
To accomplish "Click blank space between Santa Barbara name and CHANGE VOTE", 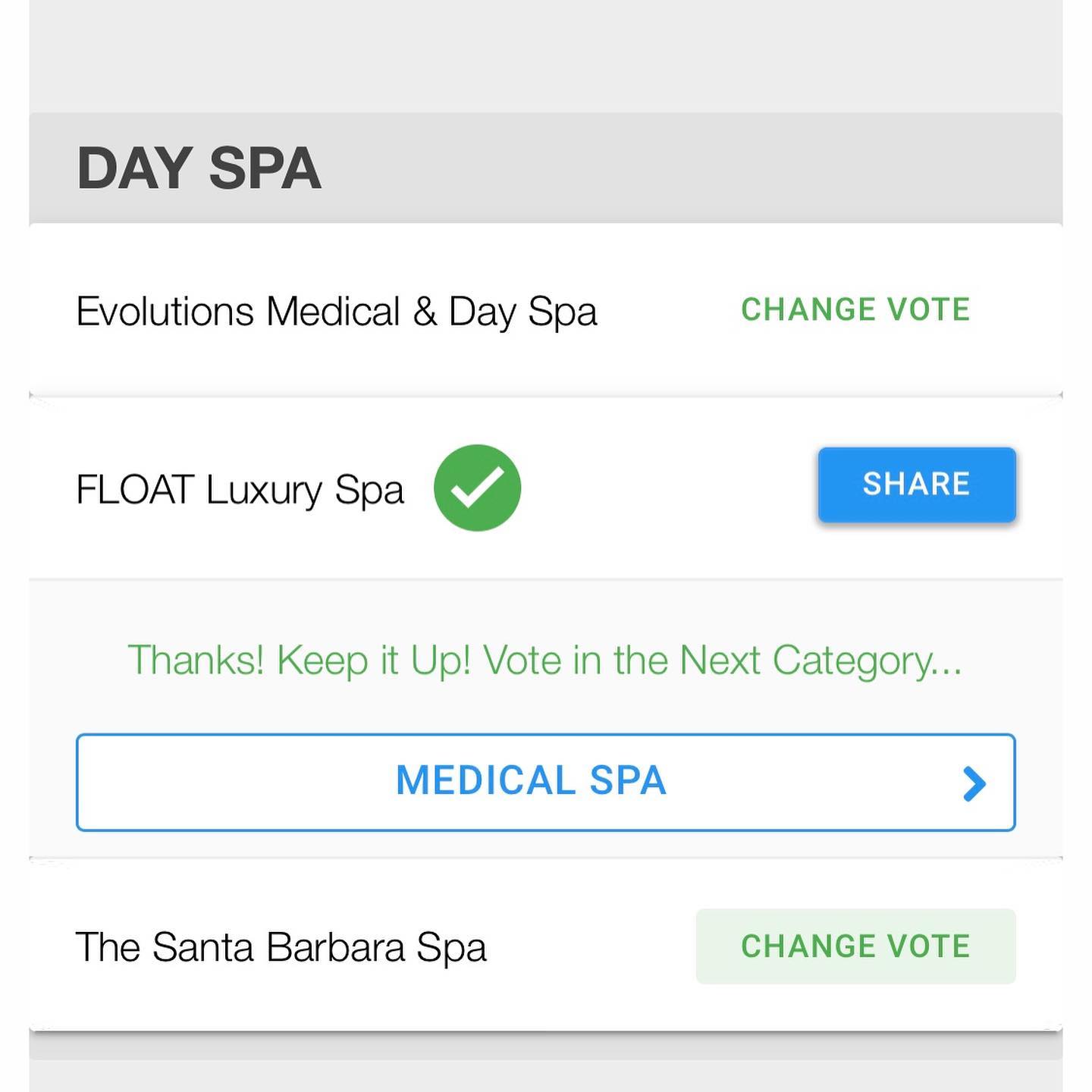I will pos(591,947).
